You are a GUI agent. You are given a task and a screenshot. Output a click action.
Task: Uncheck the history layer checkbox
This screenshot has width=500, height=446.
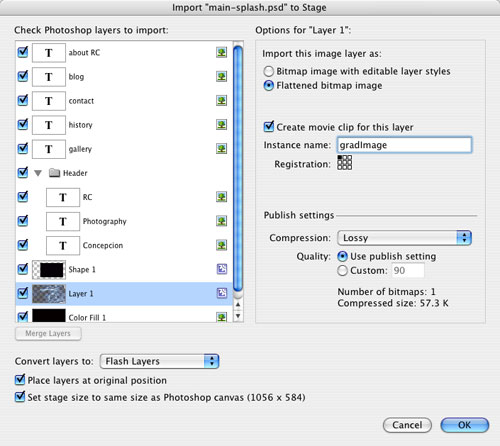pyautogui.click(x=23, y=124)
